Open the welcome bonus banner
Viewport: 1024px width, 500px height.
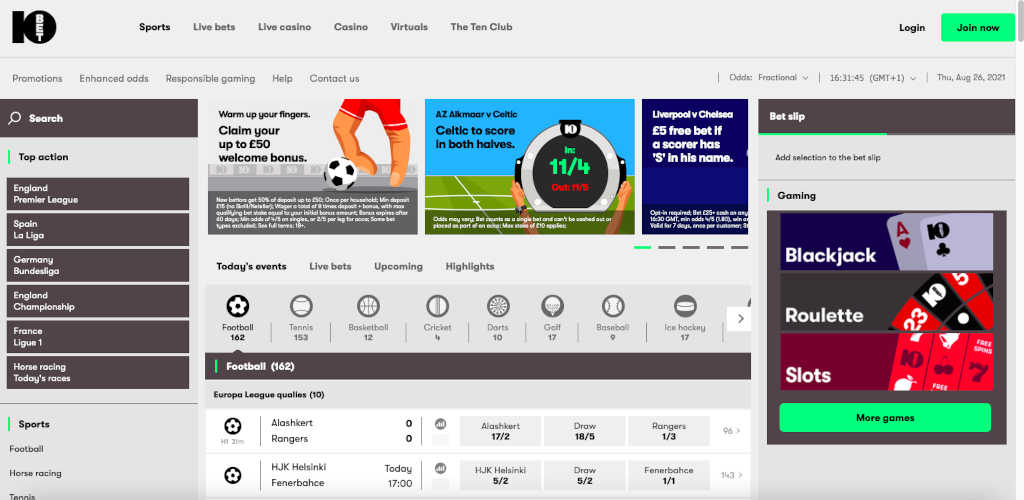coord(313,166)
